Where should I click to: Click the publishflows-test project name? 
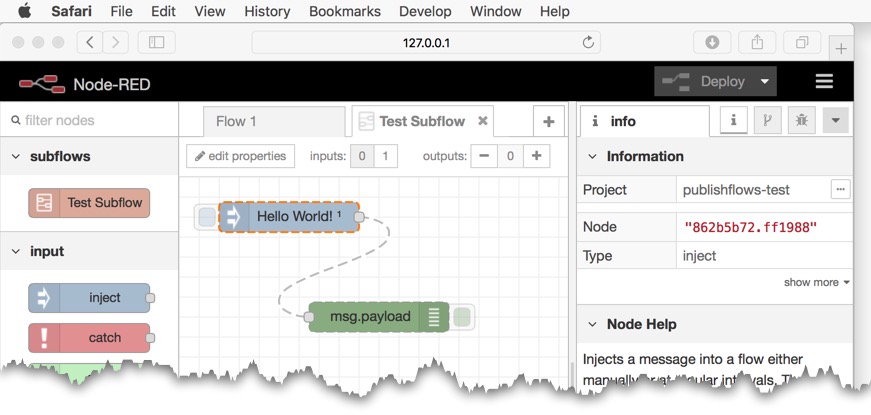pyautogui.click(x=736, y=190)
